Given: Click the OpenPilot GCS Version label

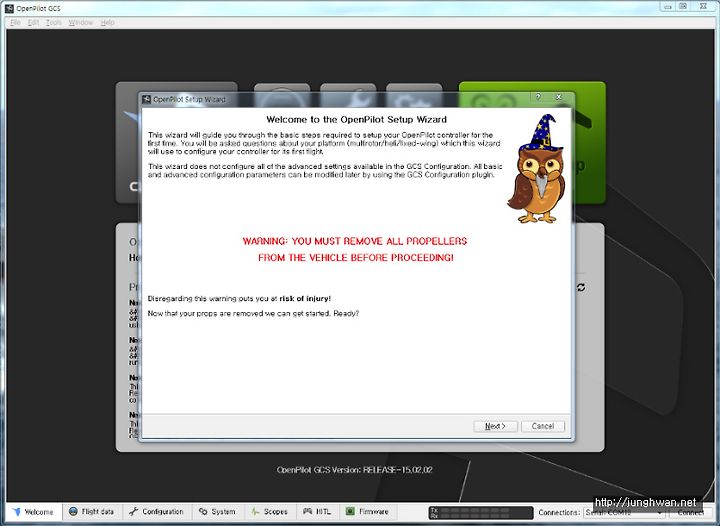Looking at the screenshot, I should coord(354,470).
